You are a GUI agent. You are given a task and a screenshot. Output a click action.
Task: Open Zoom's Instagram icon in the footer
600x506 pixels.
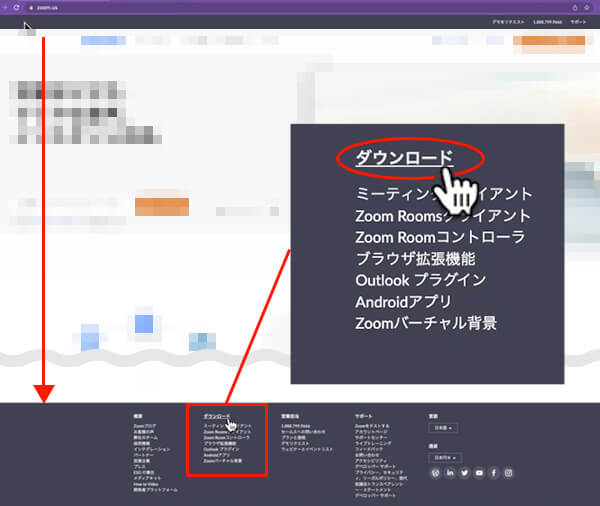pyautogui.click(x=508, y=473)
